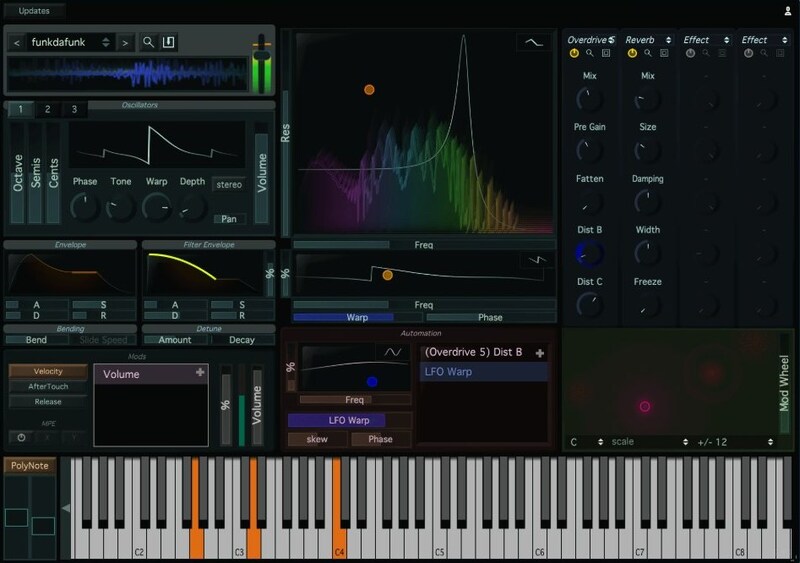Toggle the MPE power button
The width and height of the screenshot is (800, 563).
21,437
